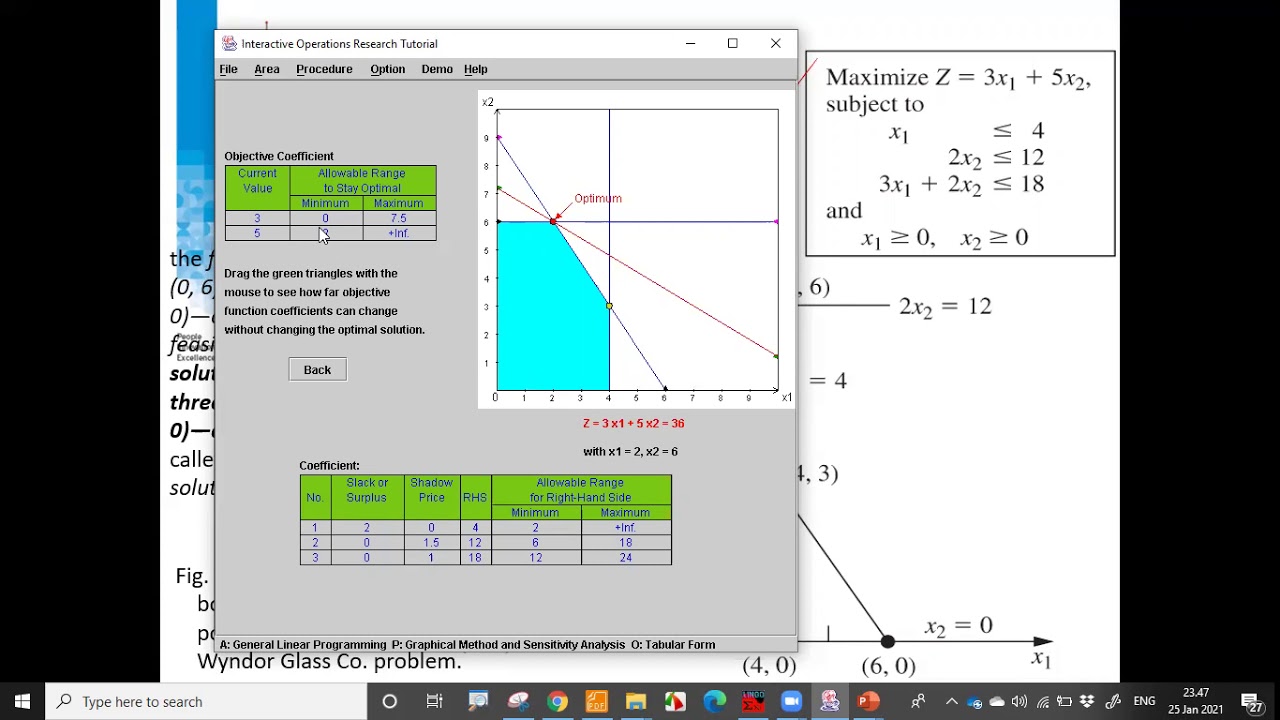Click the 'with x1 = 2, x2 = 6' text
Viewport: 1280px width, 720px height.
point(630,451)
